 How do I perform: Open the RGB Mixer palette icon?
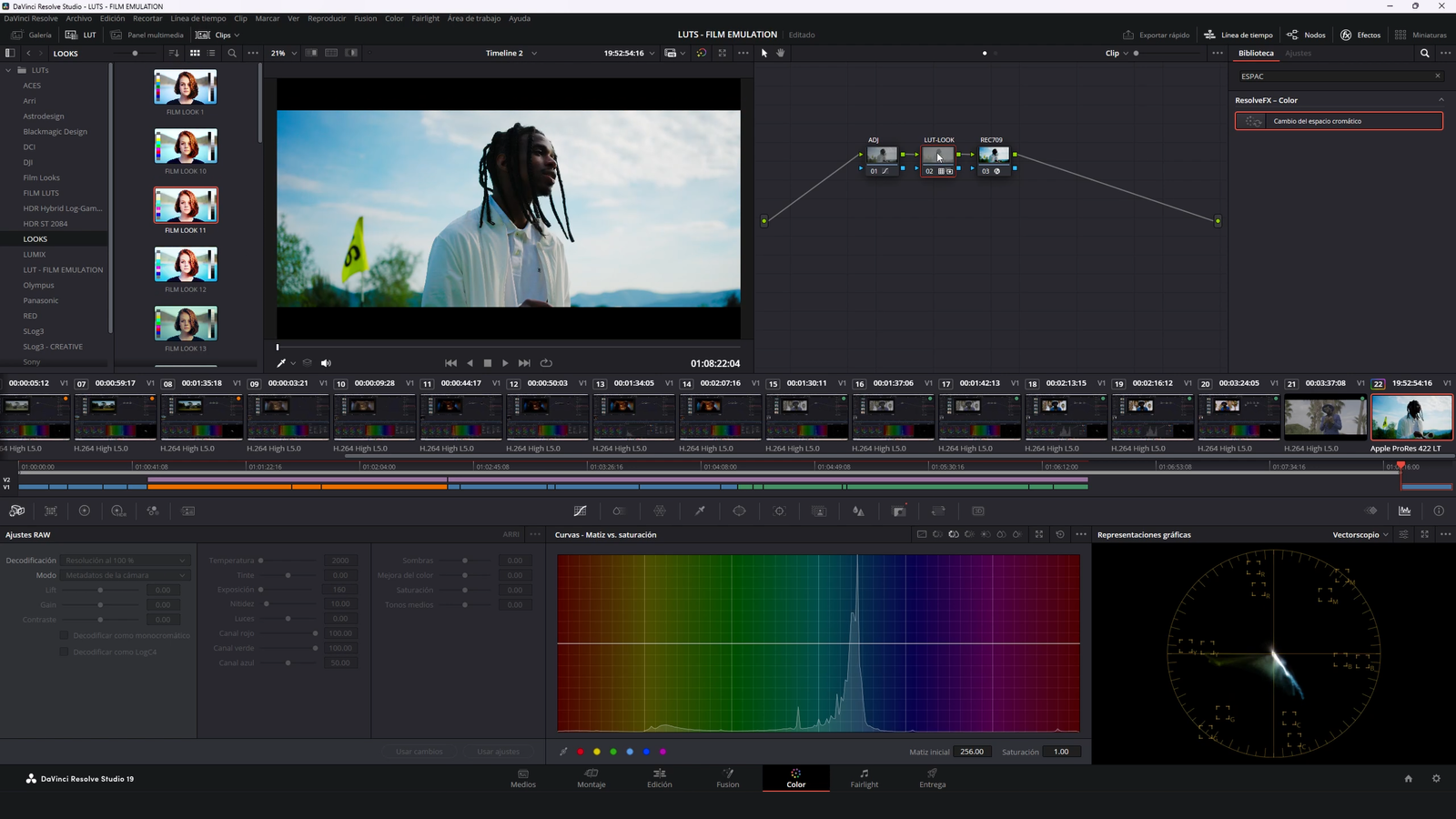pos(153,511)
